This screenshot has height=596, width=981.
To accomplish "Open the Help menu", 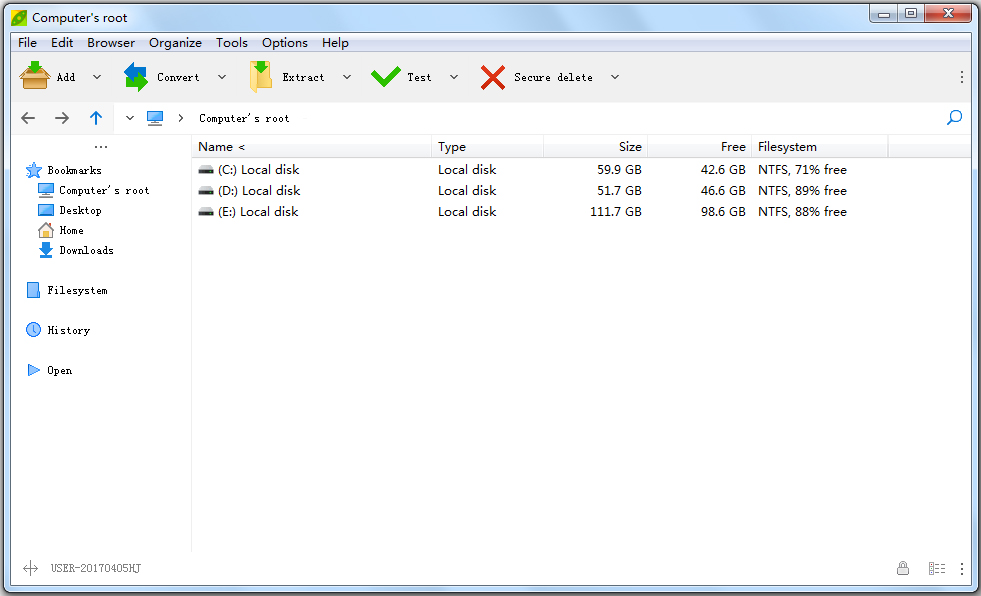I will coord(335,43).
